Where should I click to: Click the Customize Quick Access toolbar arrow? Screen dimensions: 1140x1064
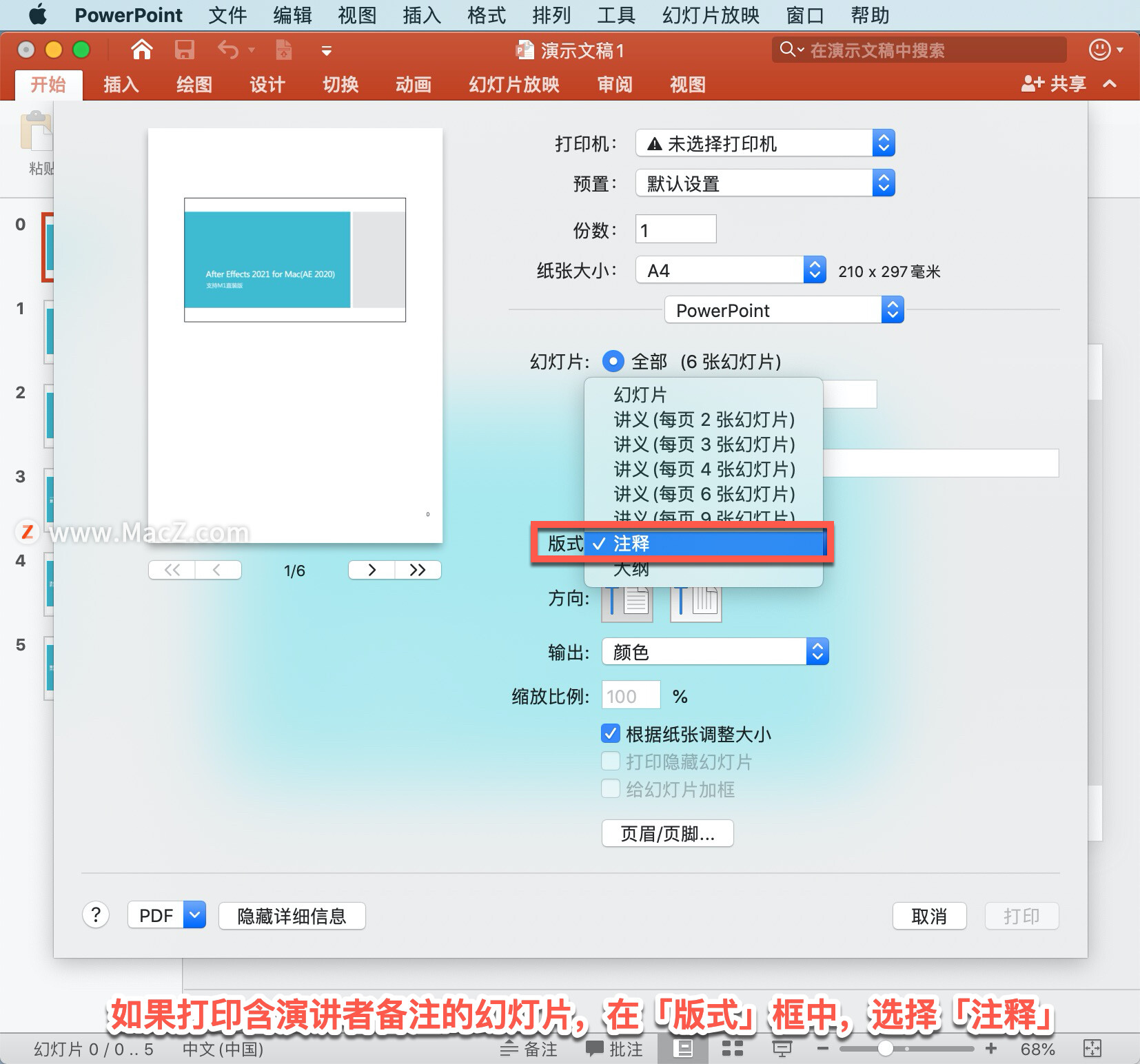click(x=327, y=50)
